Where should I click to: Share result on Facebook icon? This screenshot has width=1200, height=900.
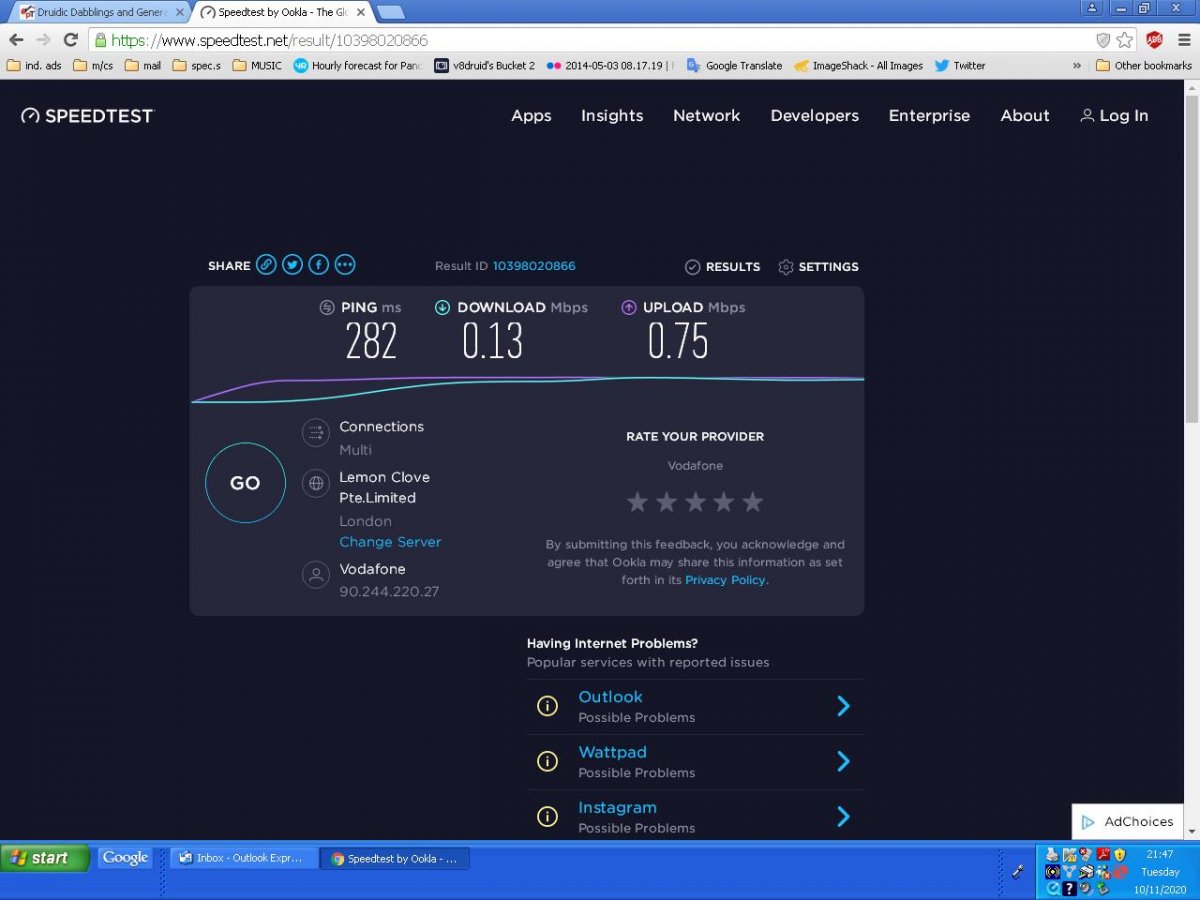pos(318,265)
